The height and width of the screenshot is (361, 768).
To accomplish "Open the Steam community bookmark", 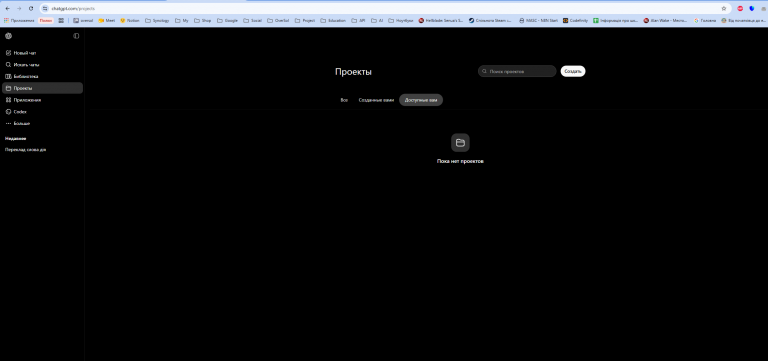I will tap(490, 21).
